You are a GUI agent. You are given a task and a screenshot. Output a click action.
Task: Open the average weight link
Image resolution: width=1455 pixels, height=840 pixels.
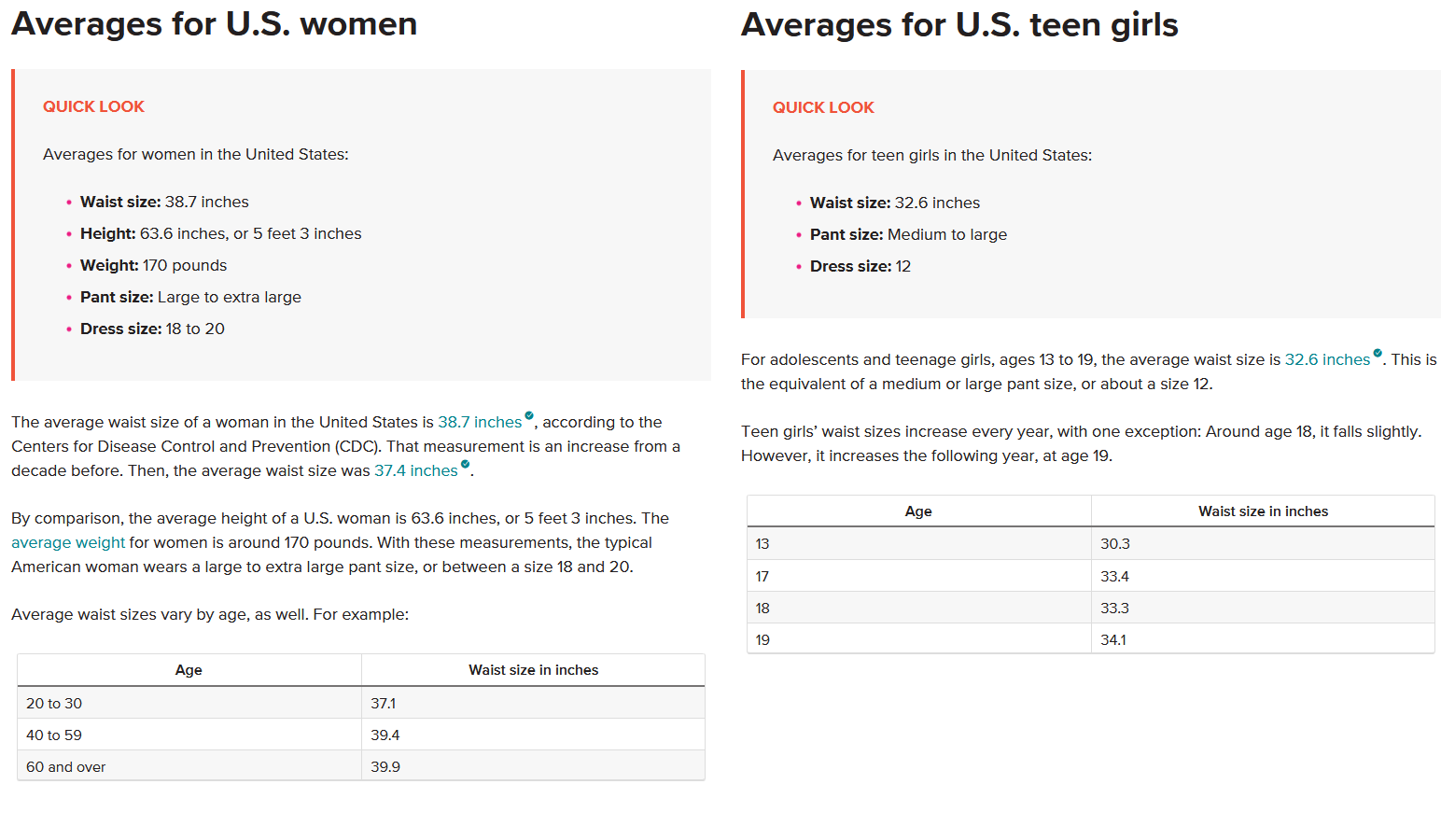[68, 542]
